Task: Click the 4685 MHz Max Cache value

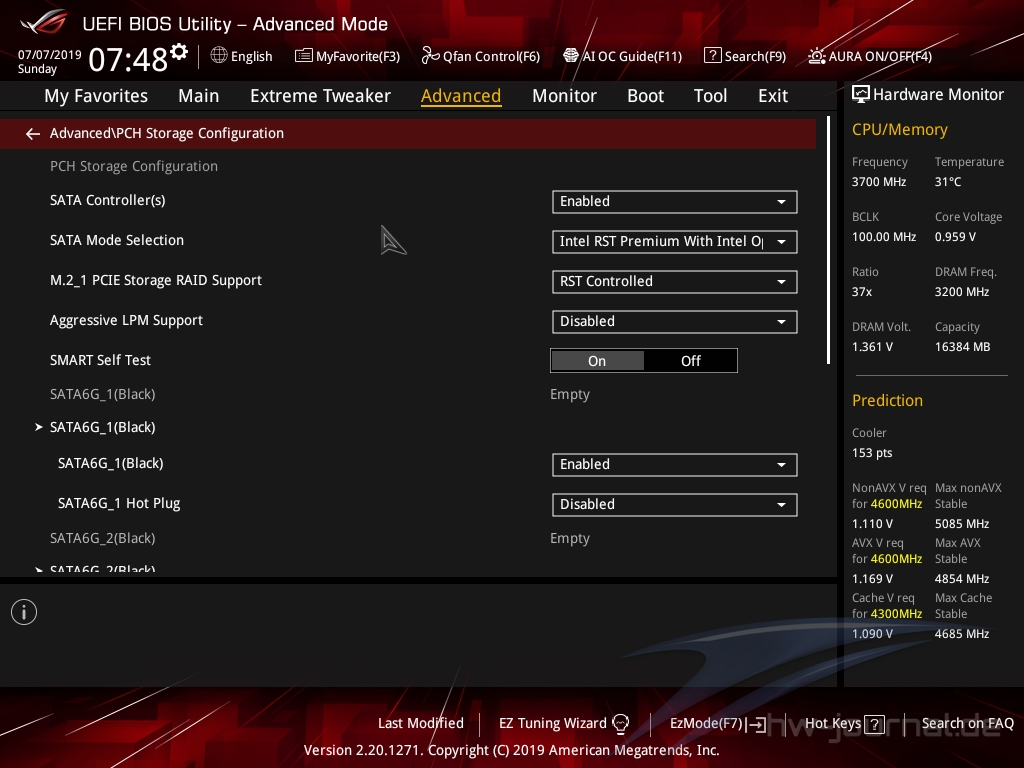Action: click(x=961, y=633)
